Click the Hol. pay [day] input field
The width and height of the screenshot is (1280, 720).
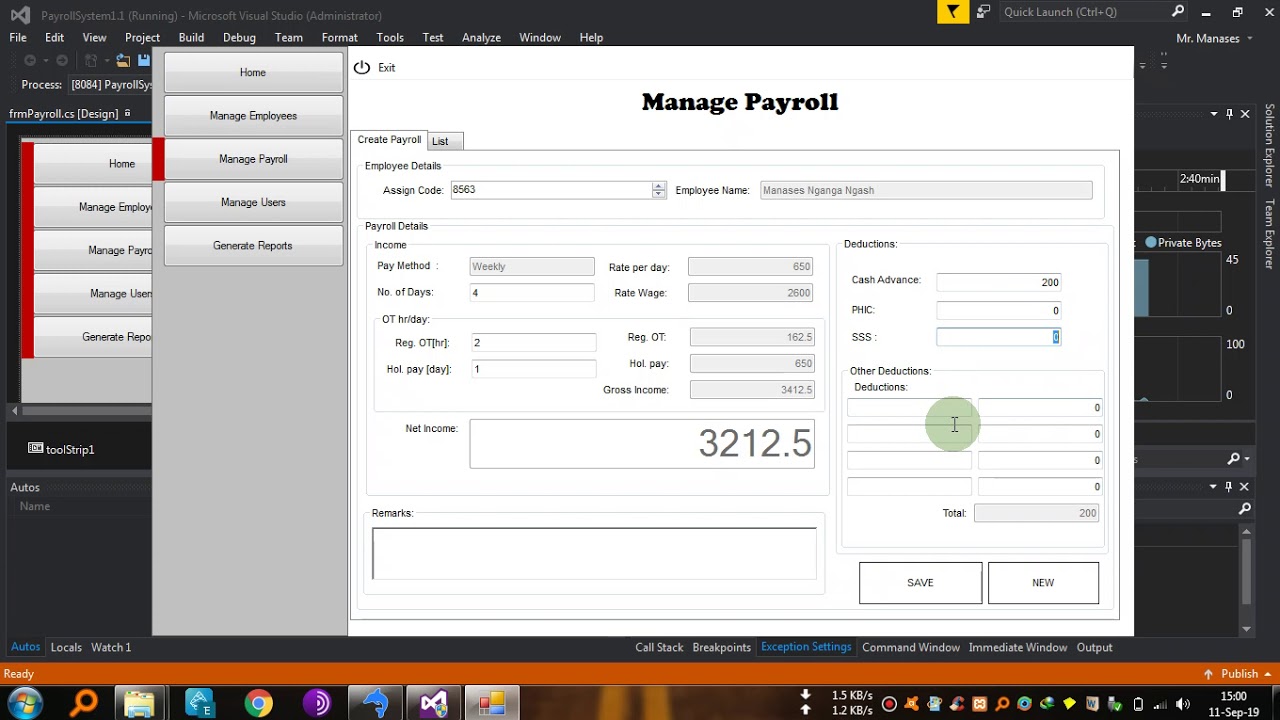coord(533,369)
